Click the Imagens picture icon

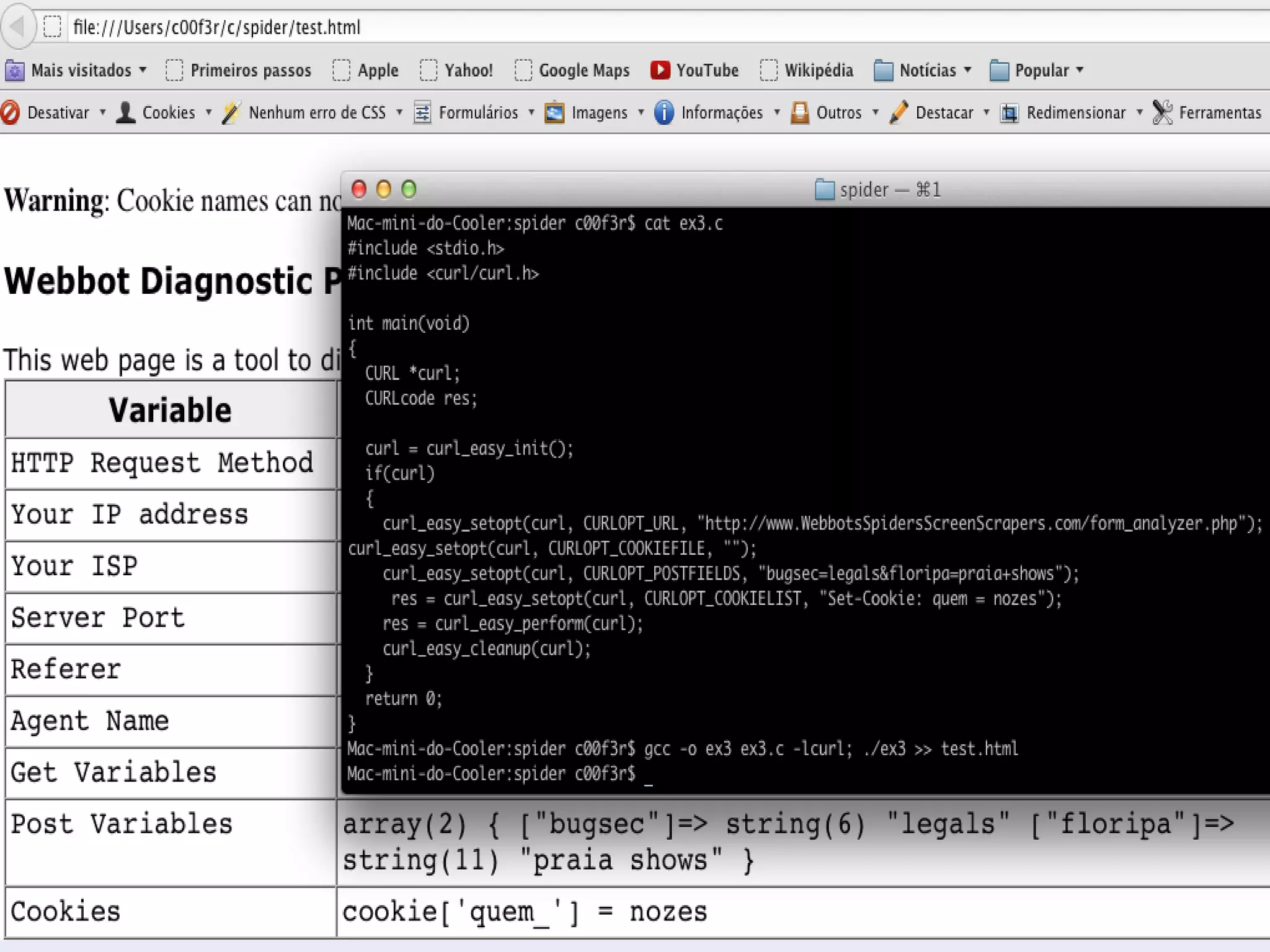tap(554, 112)
